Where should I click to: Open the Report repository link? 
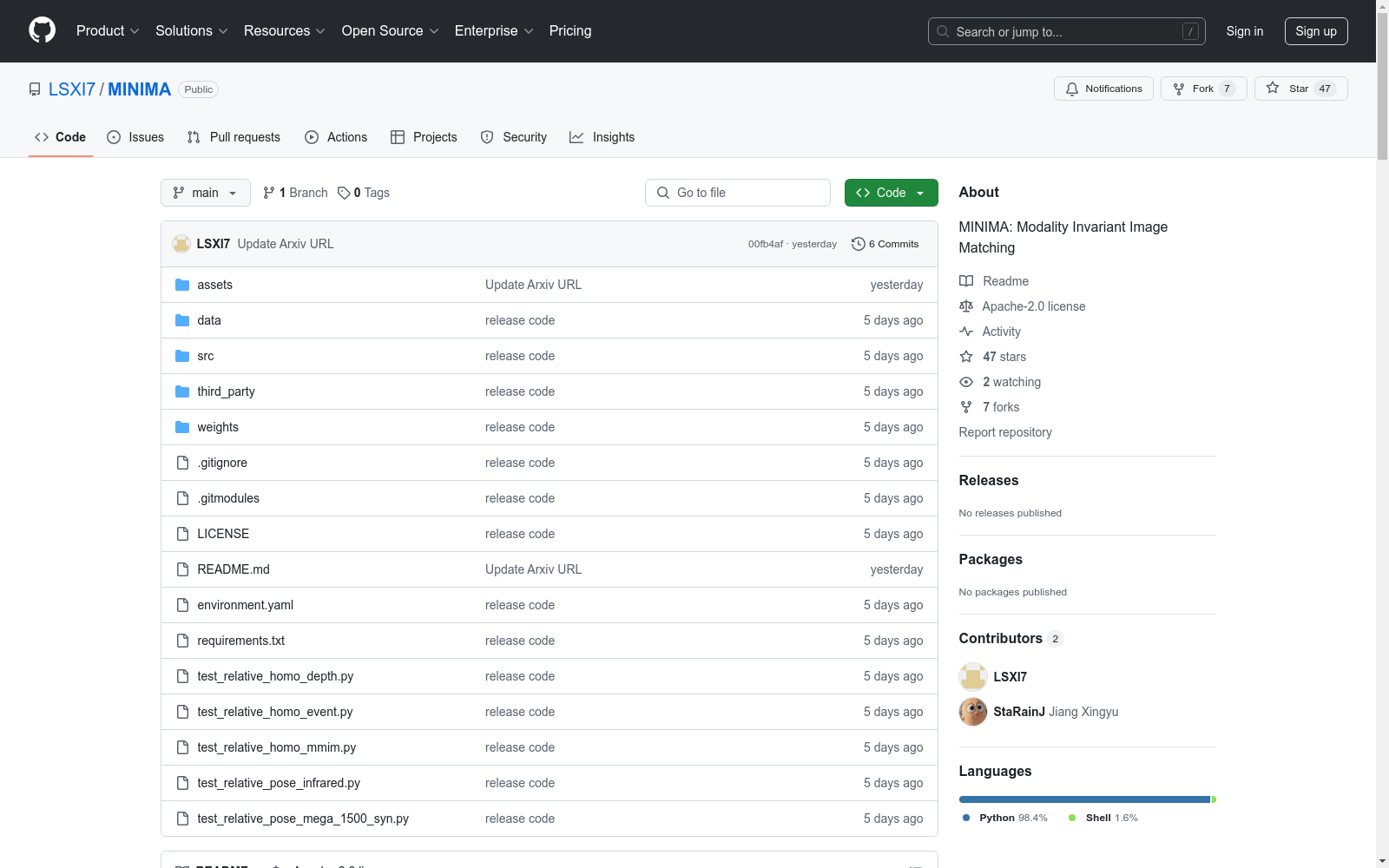coord(1005,432)
